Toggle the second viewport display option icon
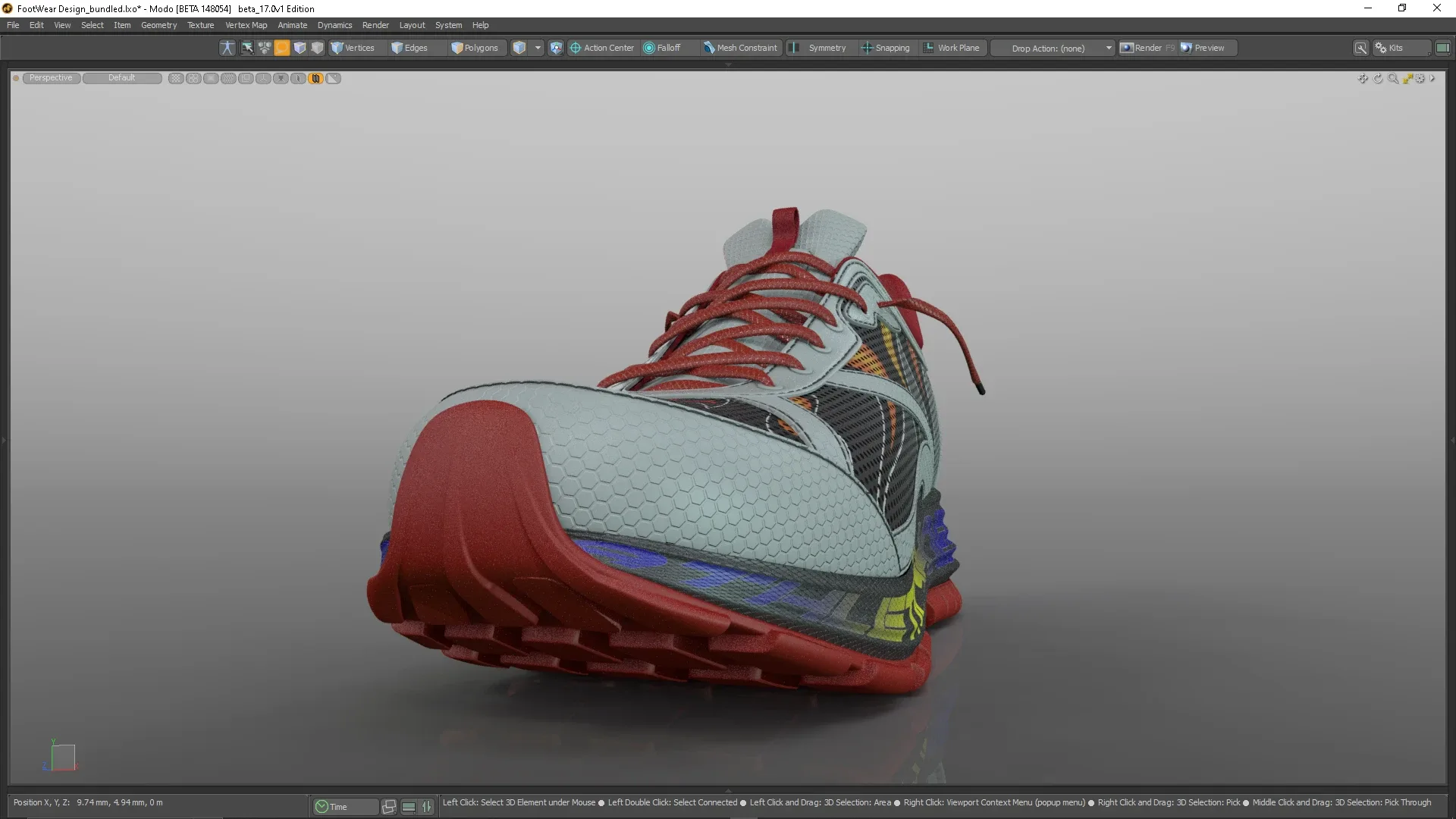This screenshot has height=819, width=1456. point(193,78)
